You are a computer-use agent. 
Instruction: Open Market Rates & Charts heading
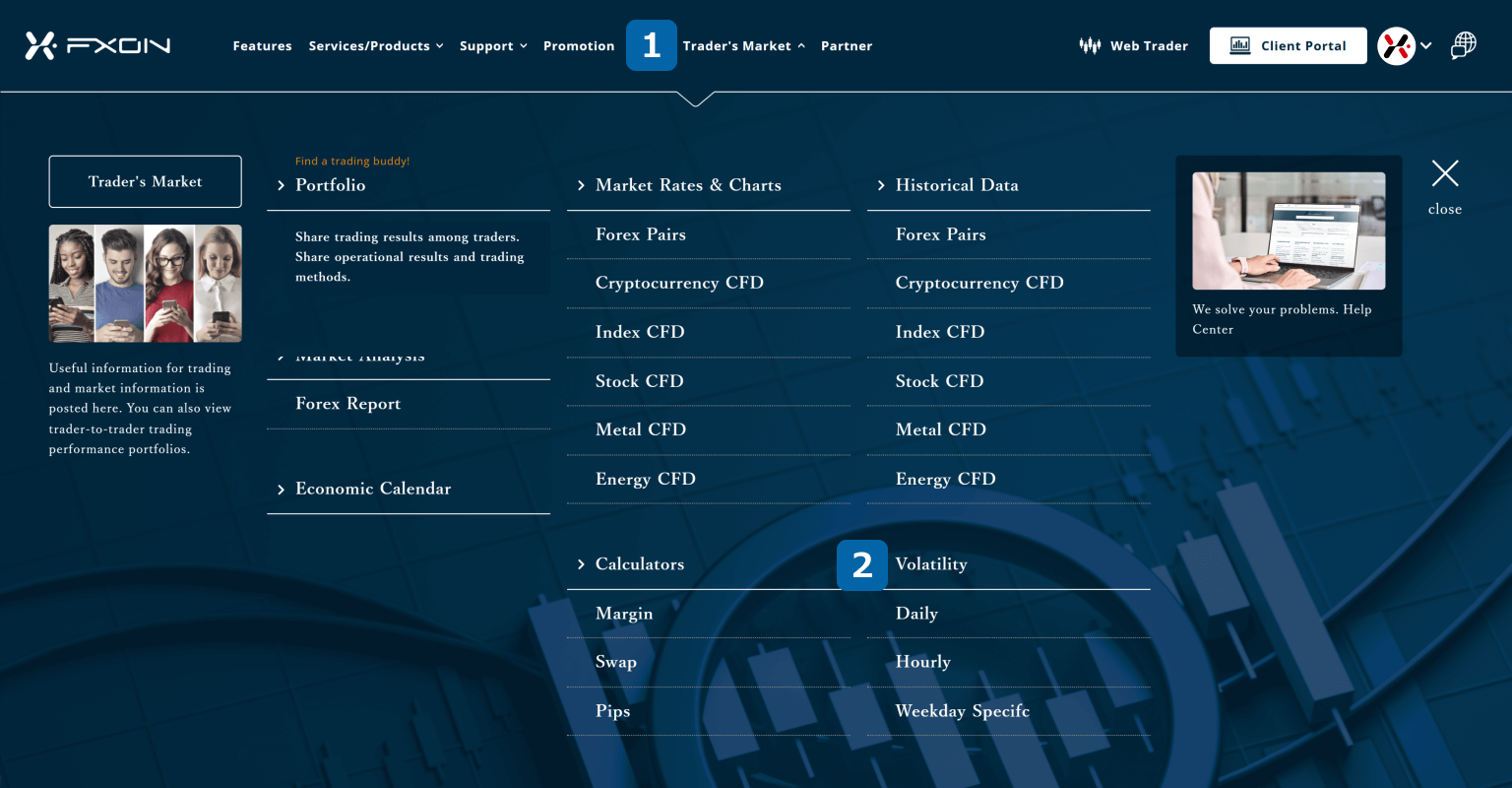(x=688, y=185)
